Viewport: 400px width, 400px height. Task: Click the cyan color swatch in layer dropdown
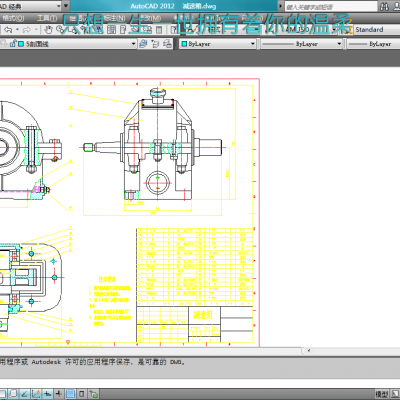21,44
